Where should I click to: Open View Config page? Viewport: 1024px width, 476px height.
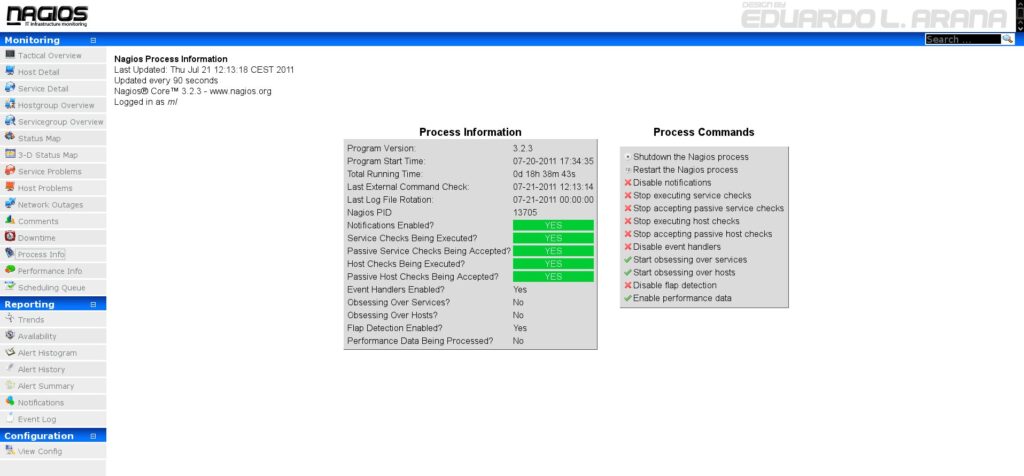click(x=40, y=451)
